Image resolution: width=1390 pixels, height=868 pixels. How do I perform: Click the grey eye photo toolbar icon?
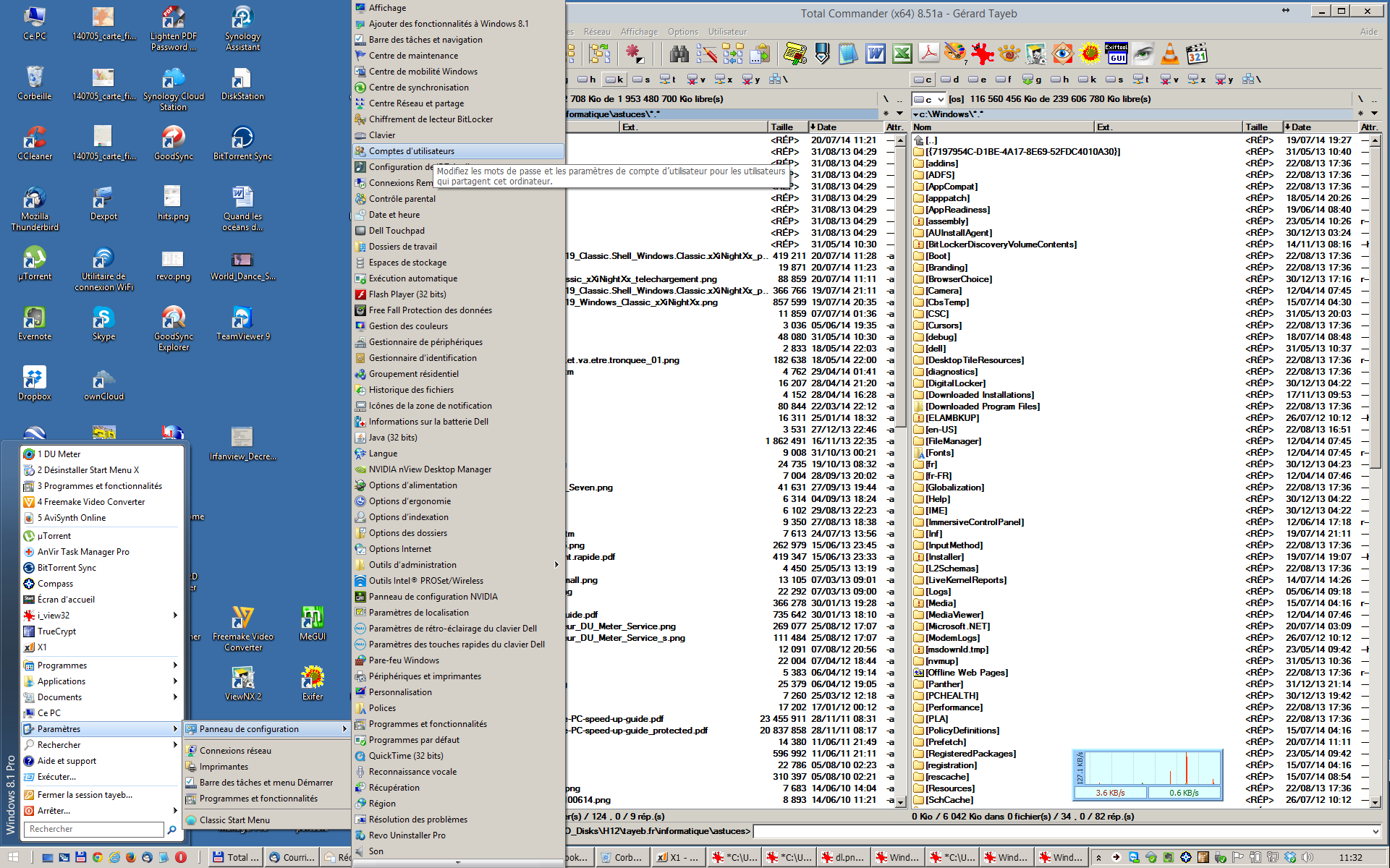1143,54
